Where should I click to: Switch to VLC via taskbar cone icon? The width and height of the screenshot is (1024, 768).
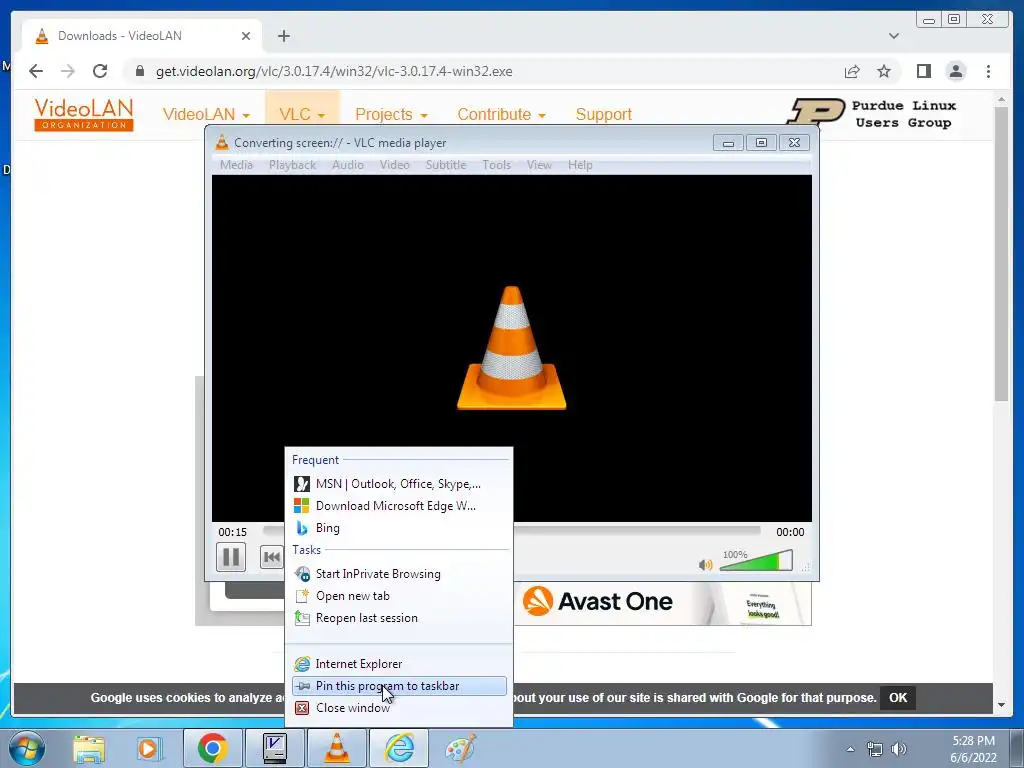336,748
